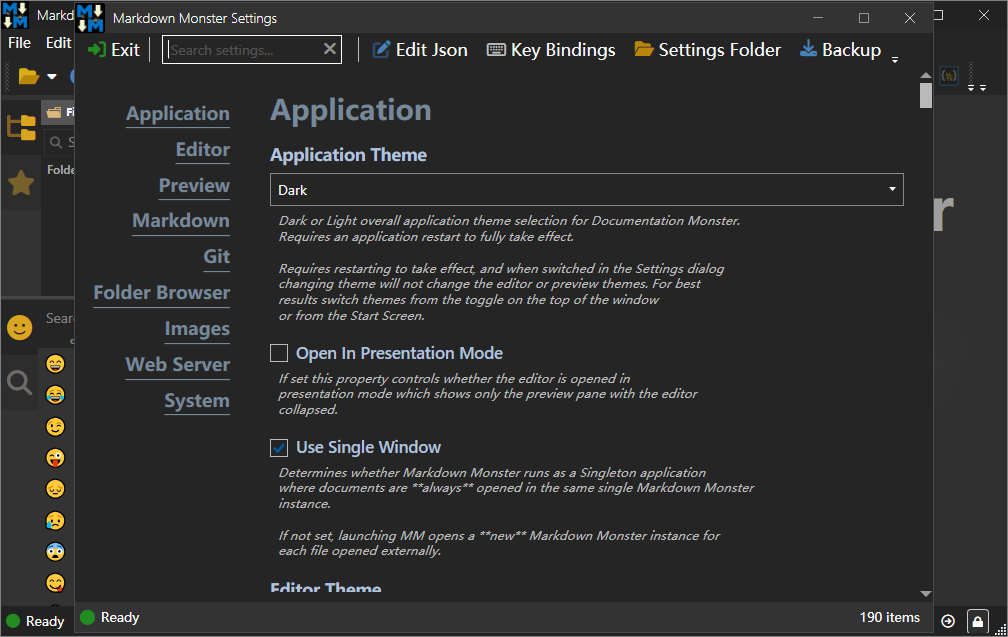Switch to the Editor settings section
Screen dimensions: 1008x637
tap(202, 150)
